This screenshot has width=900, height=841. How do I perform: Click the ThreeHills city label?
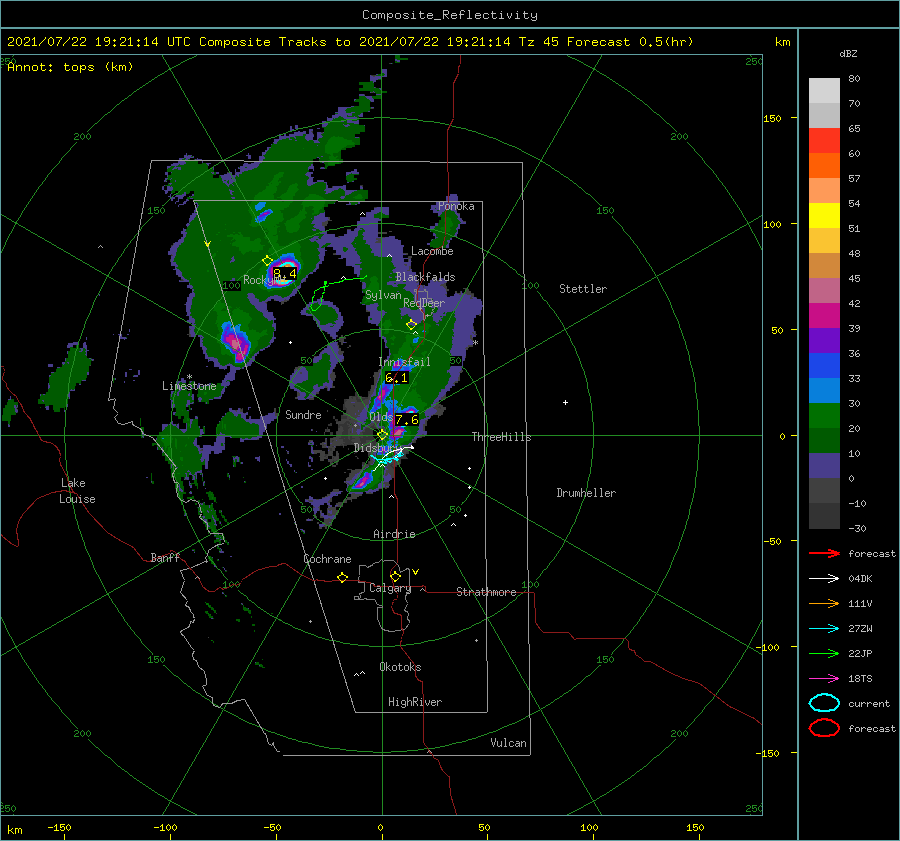[x=502, y=437]
